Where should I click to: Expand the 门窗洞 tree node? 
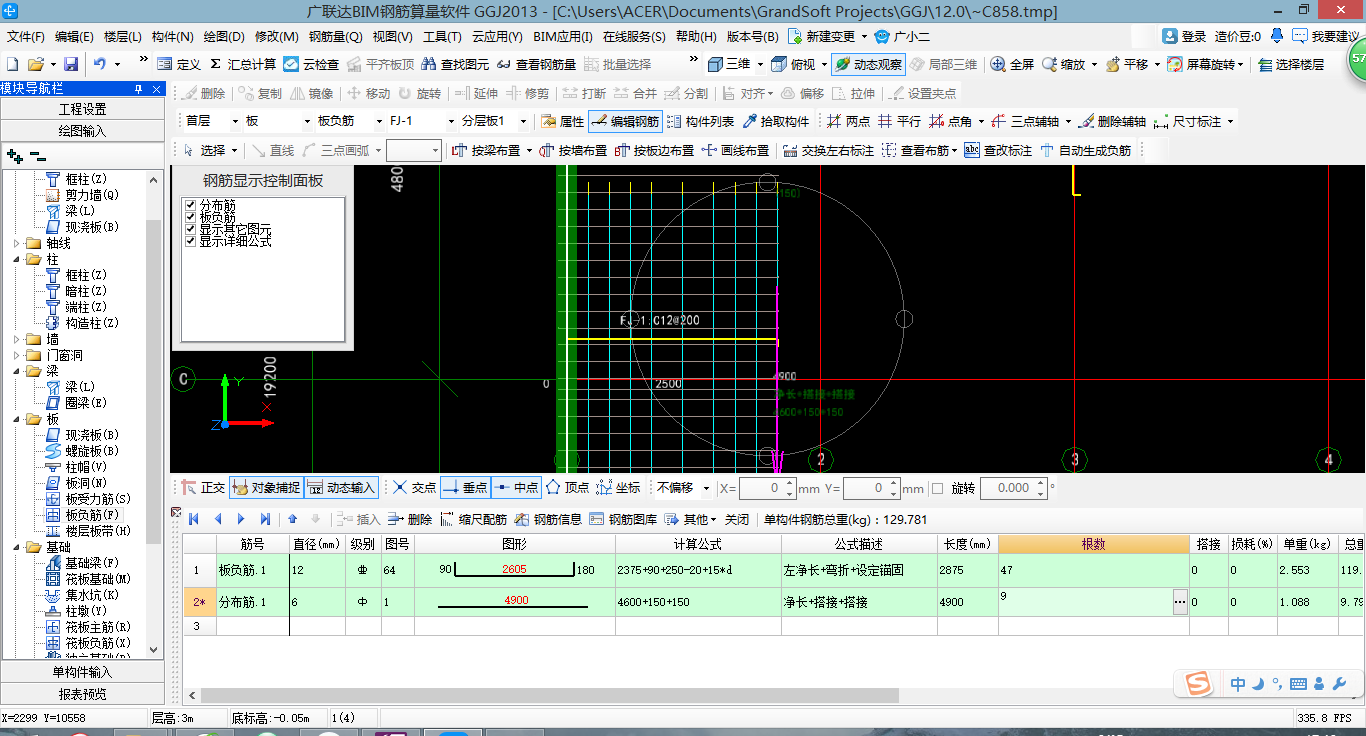coord(16,355)
